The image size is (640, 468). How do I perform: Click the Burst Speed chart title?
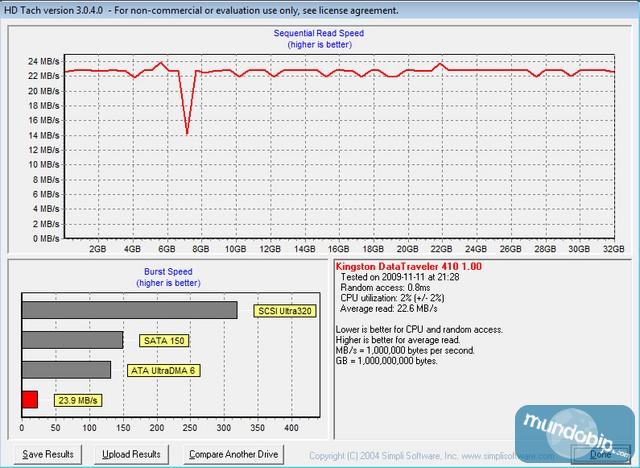point(168,271)
